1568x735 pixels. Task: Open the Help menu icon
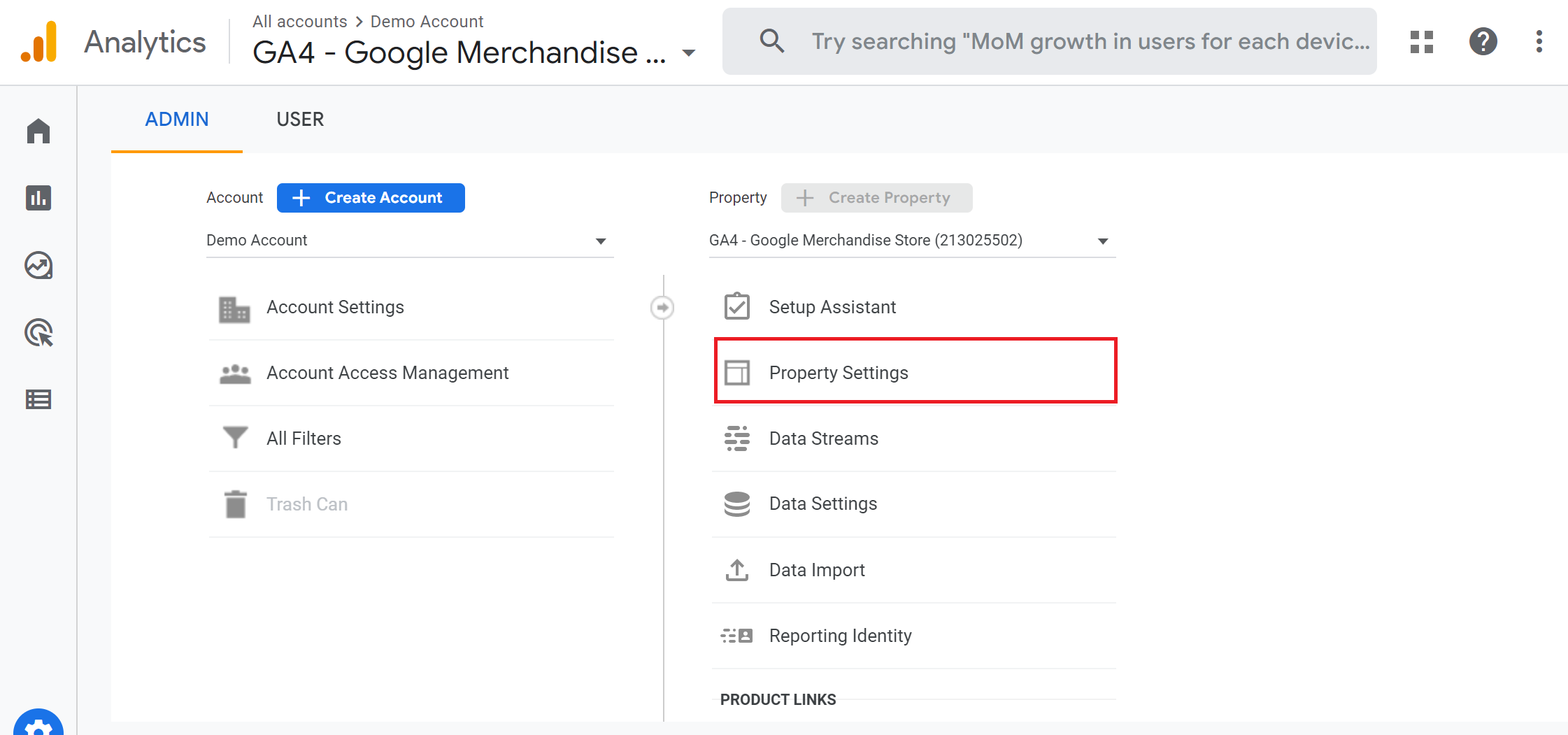pyautogui.click(x=1483, y=42)
